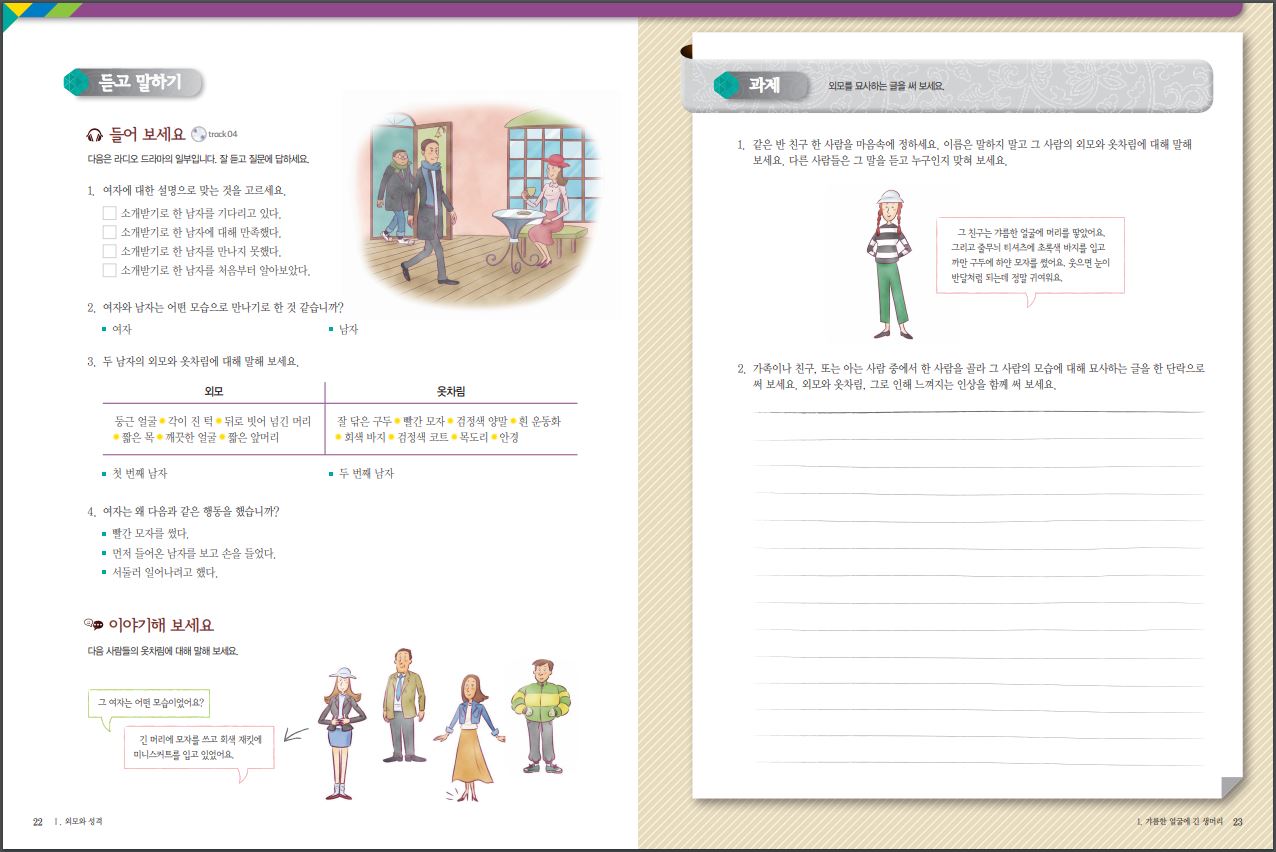The image size is (1276, 852).
Task: Click the hexagon icon on 과제 header
Action: (x=726, y=86)
